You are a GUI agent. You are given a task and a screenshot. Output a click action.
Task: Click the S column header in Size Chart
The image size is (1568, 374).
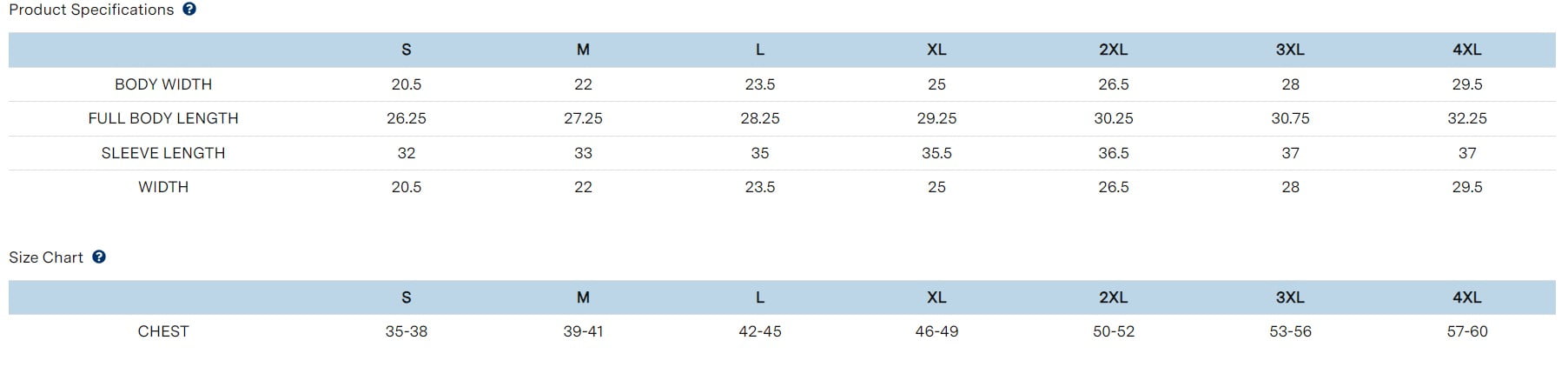[406, 297]
